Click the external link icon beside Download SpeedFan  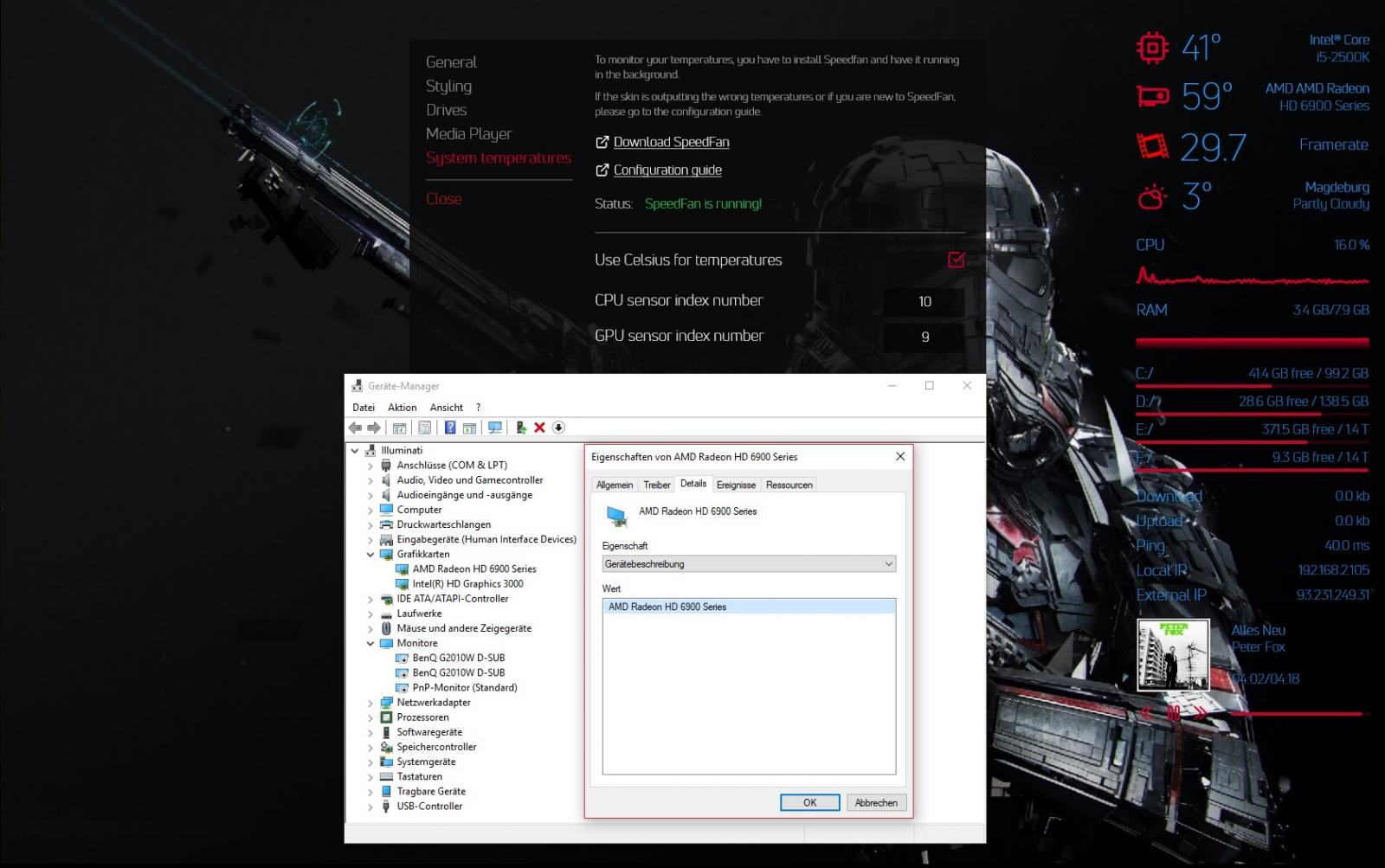[x=602, y=142]
